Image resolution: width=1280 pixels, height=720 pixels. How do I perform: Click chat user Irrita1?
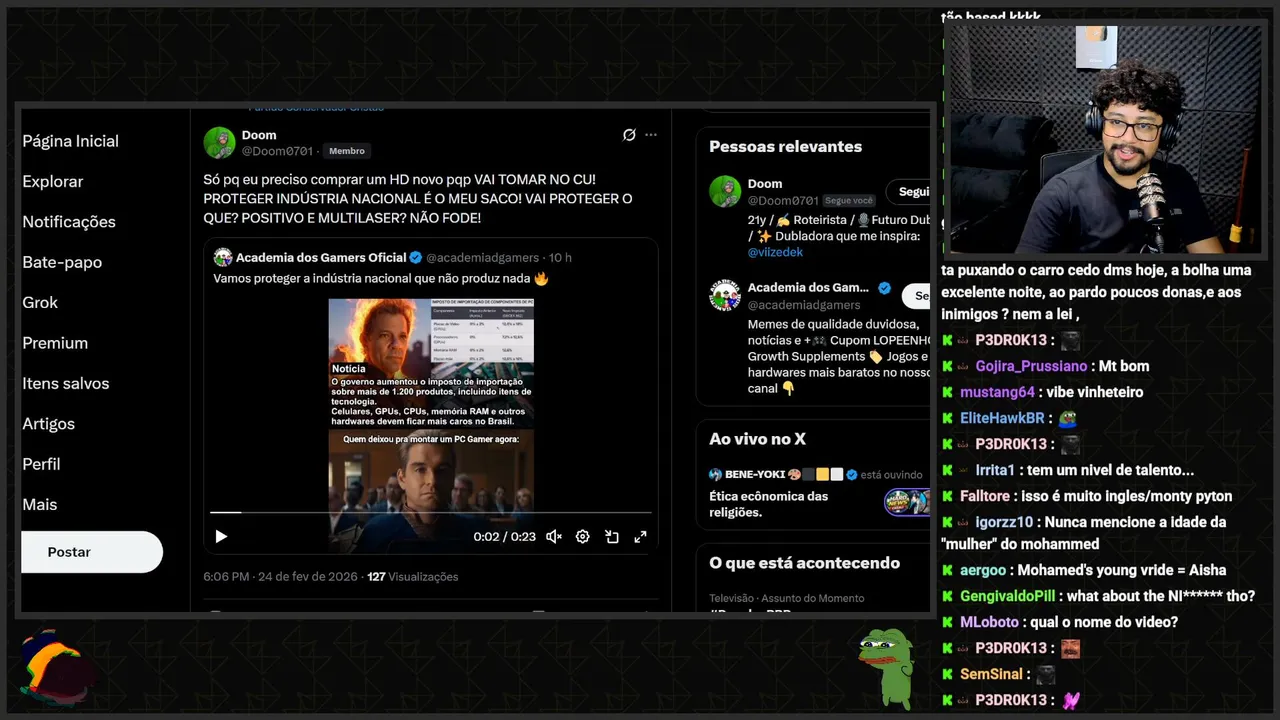[995, 470]
